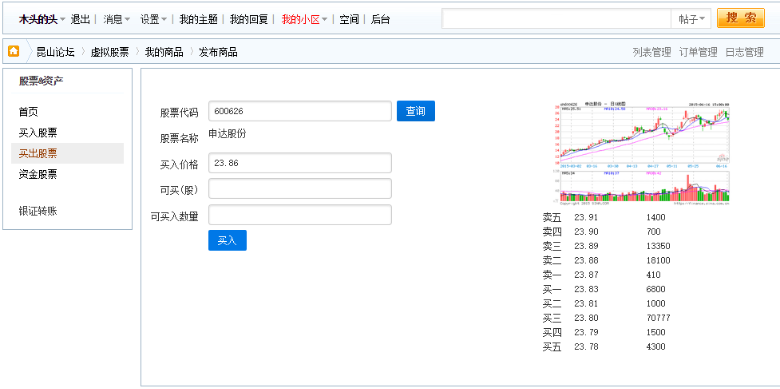Viewport: 780px width, 389px height.
Task: Navigate to 我的商品 breadcrumb
Action: [164, 52]
